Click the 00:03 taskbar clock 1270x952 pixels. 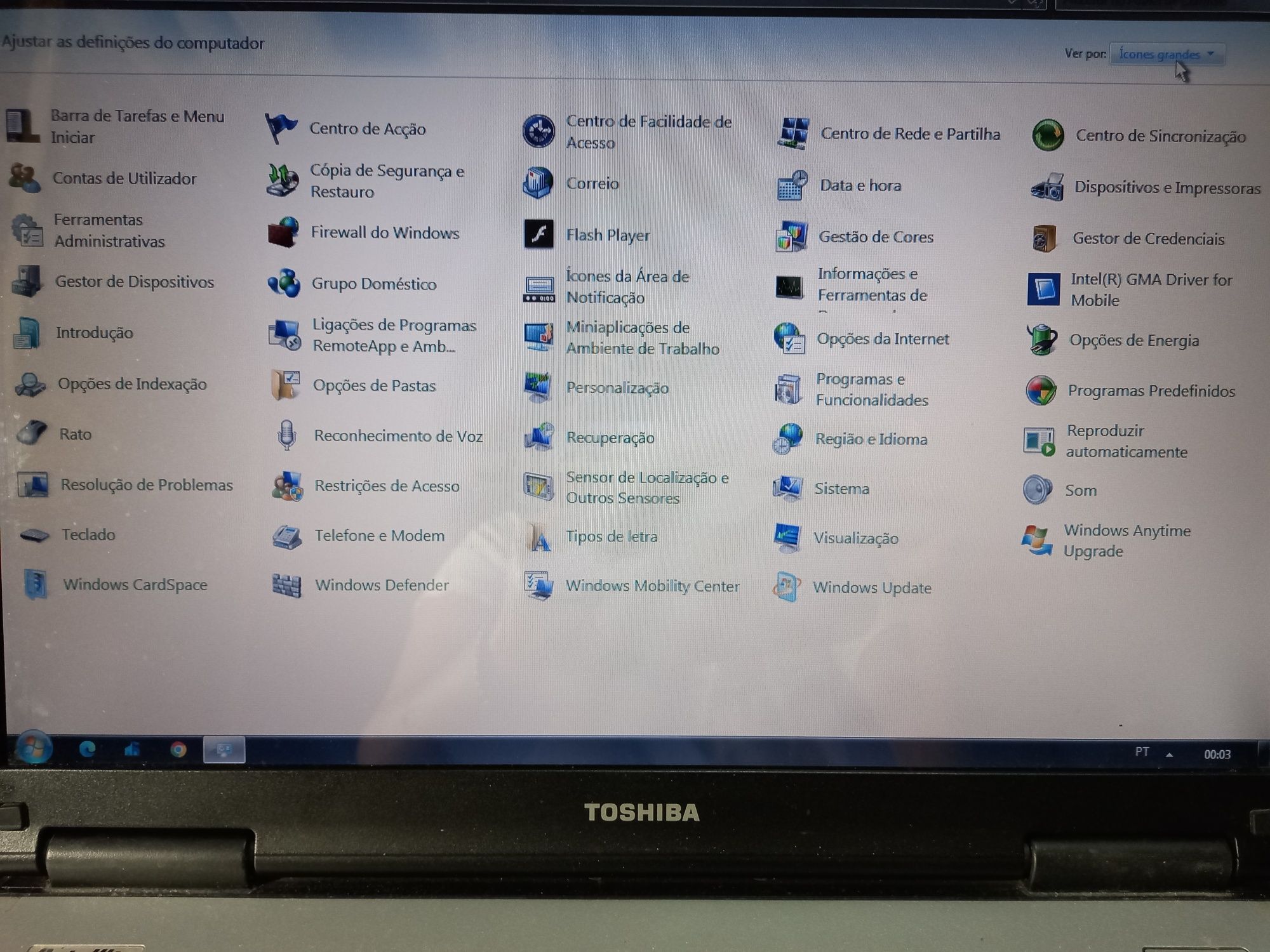1217,754
